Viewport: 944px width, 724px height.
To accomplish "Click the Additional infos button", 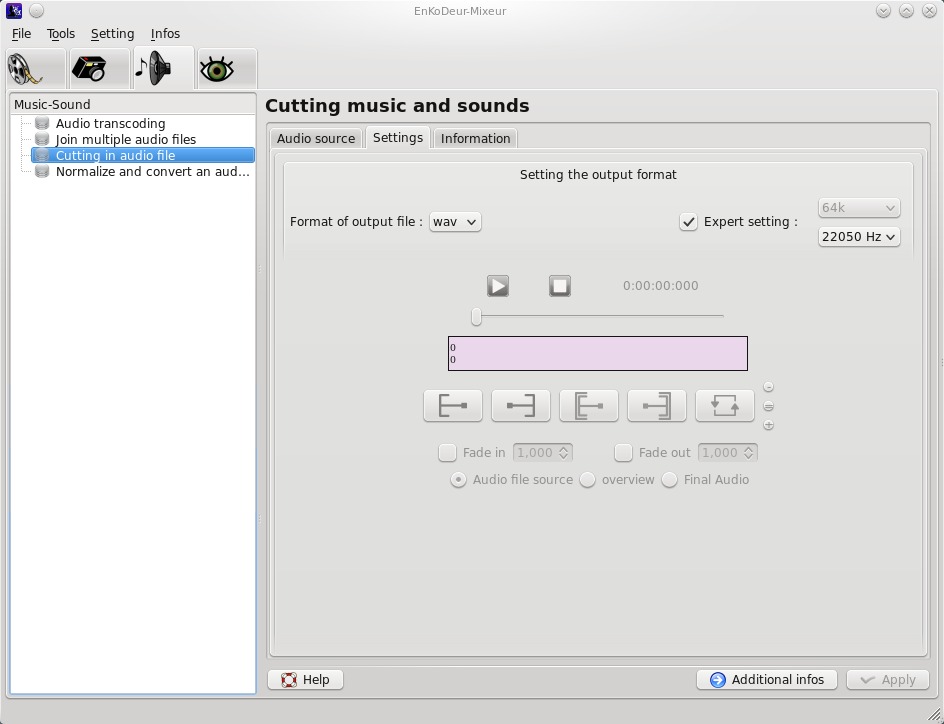I will click(x=767, y=679).
